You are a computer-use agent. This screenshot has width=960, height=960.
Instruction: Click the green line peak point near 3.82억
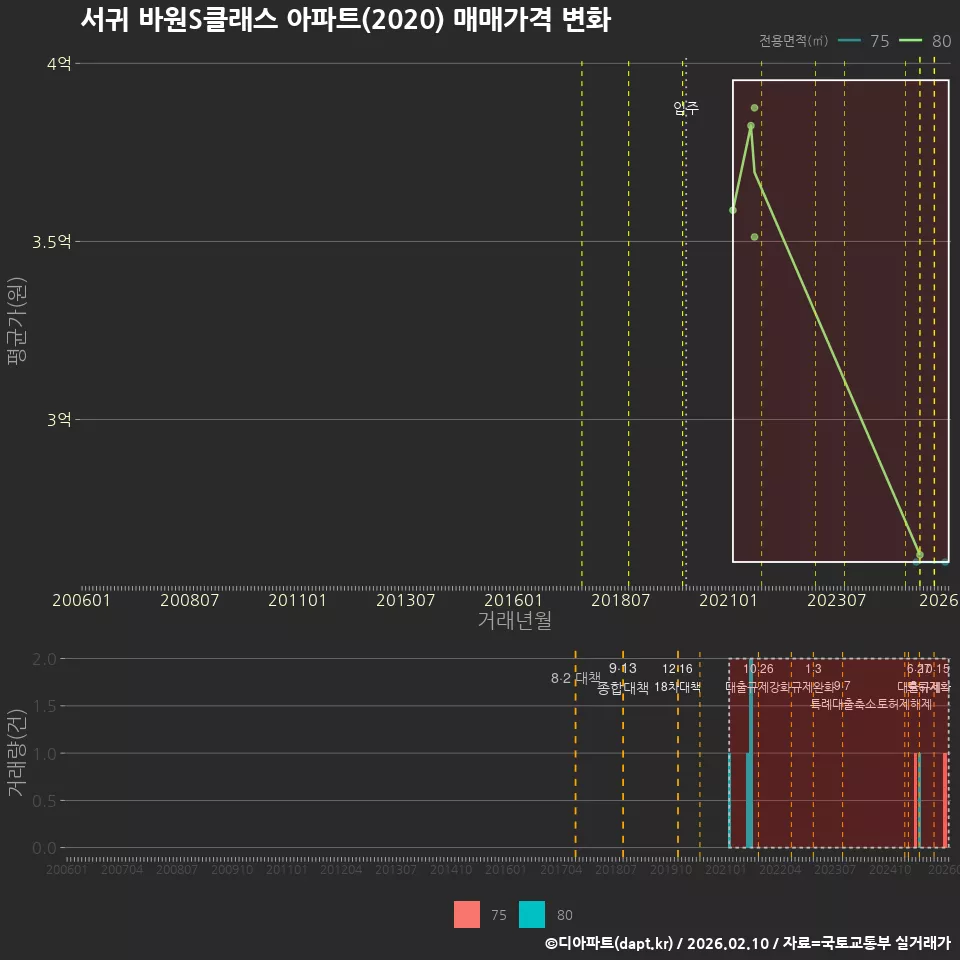(x=751, y=126)
